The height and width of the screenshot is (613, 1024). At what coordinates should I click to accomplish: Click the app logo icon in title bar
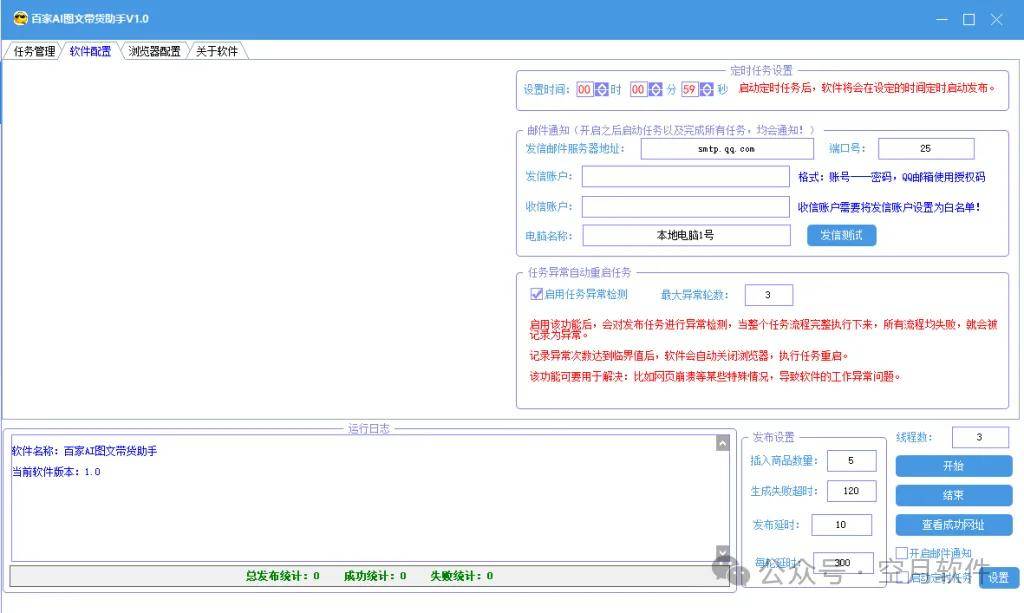click(x=20, y=19)
